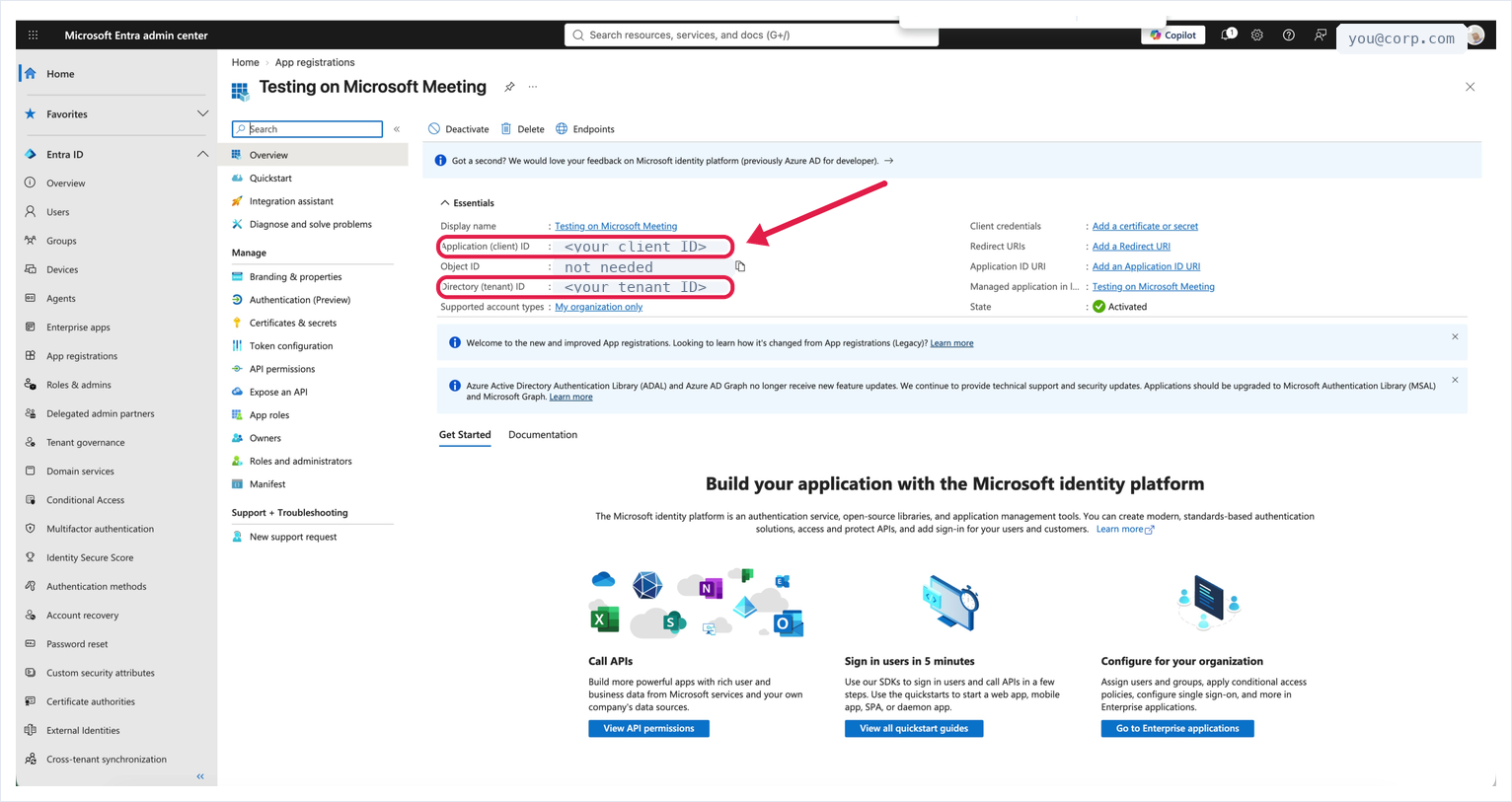Click Home breadcrumb link
Viewport: 1512px width, 802px height.
click(x=245, y=62)
